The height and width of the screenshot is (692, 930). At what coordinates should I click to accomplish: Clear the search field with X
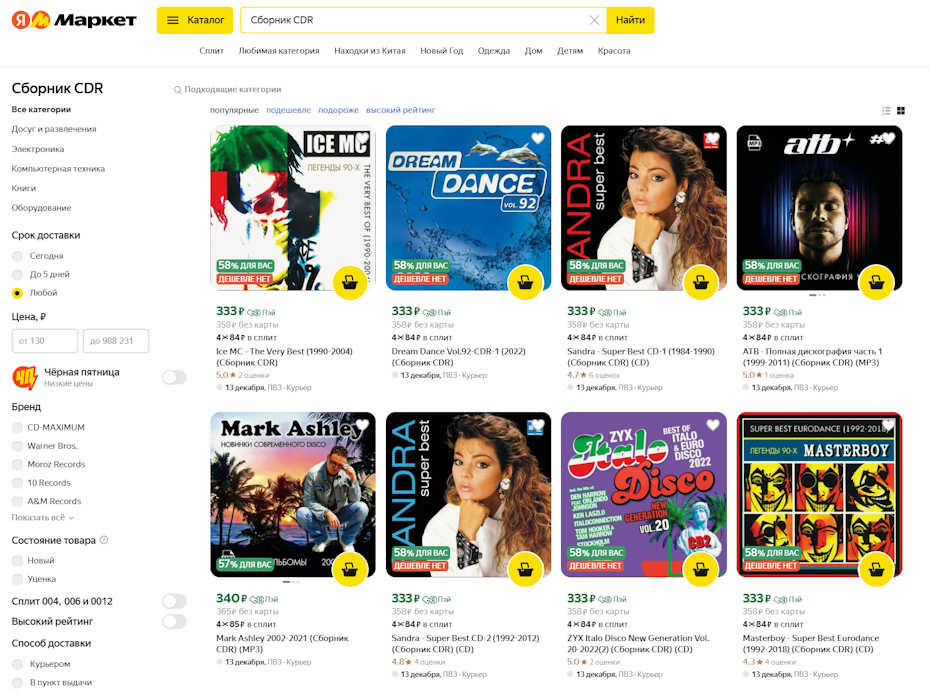594,20
